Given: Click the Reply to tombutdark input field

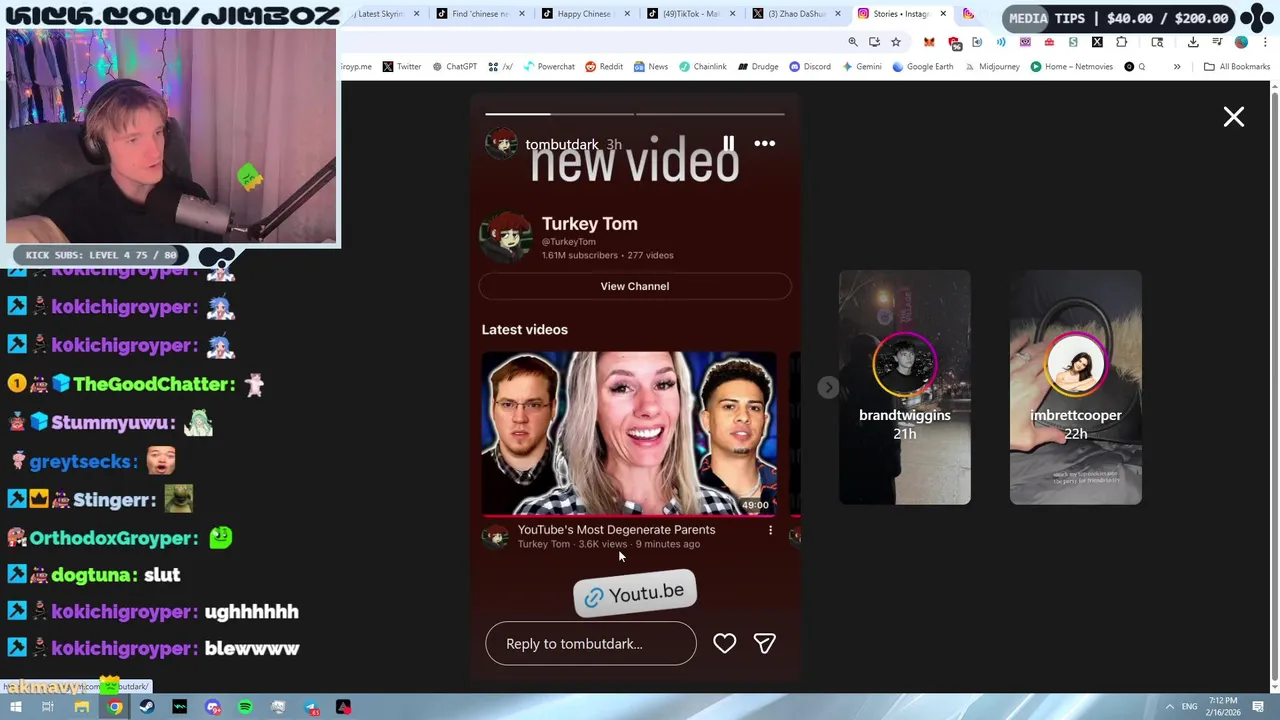Looking at the screenshot, I should point(591,643).
